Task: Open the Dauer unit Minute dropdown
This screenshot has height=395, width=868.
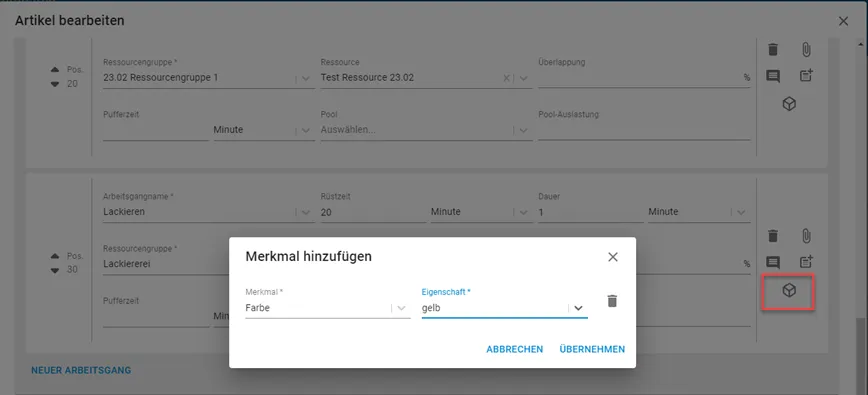Action: click(741, 212)
